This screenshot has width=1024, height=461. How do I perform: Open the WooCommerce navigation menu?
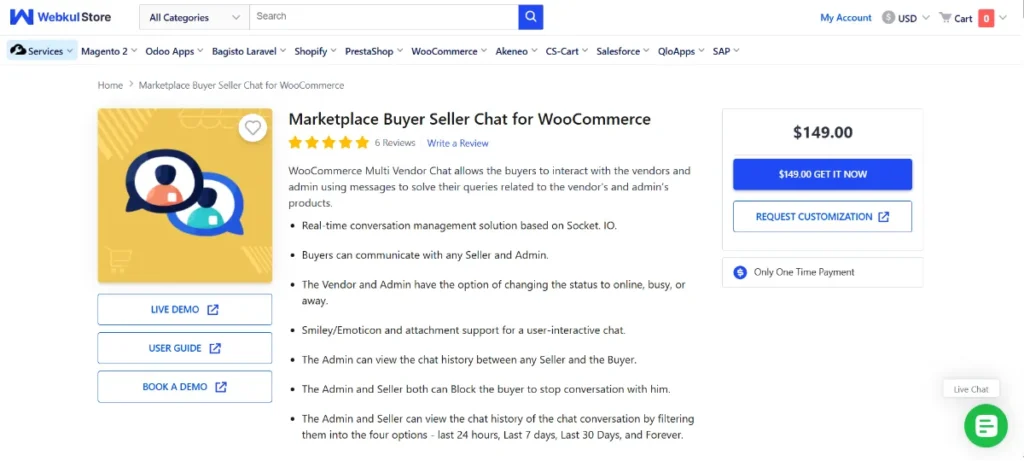(x=449, y=51)
